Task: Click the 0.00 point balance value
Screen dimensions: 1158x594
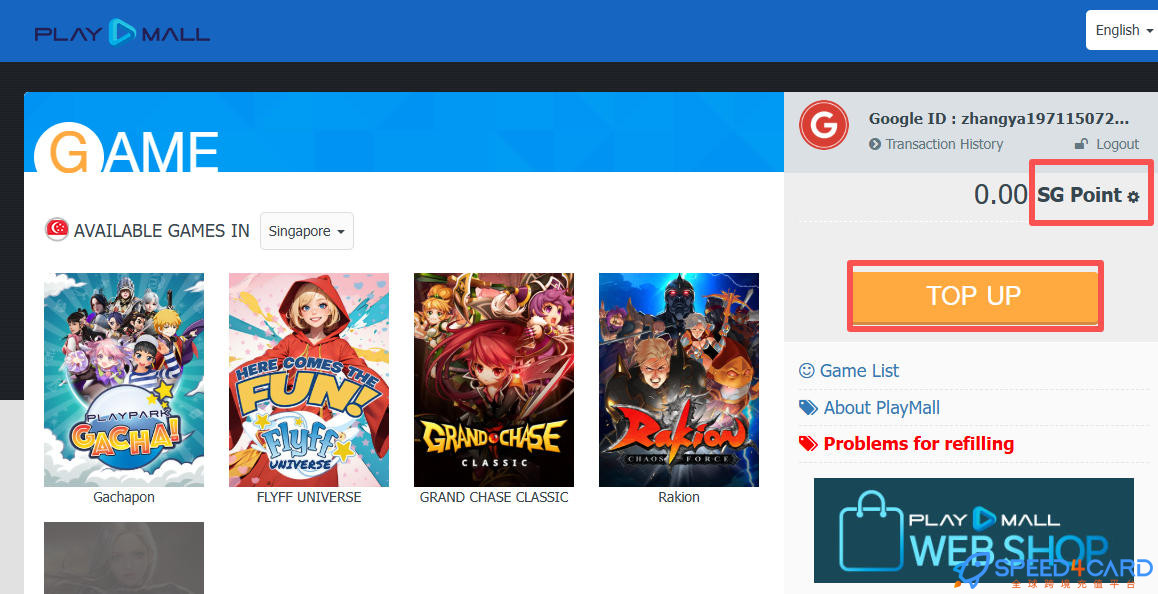Action: point(1000,195)
